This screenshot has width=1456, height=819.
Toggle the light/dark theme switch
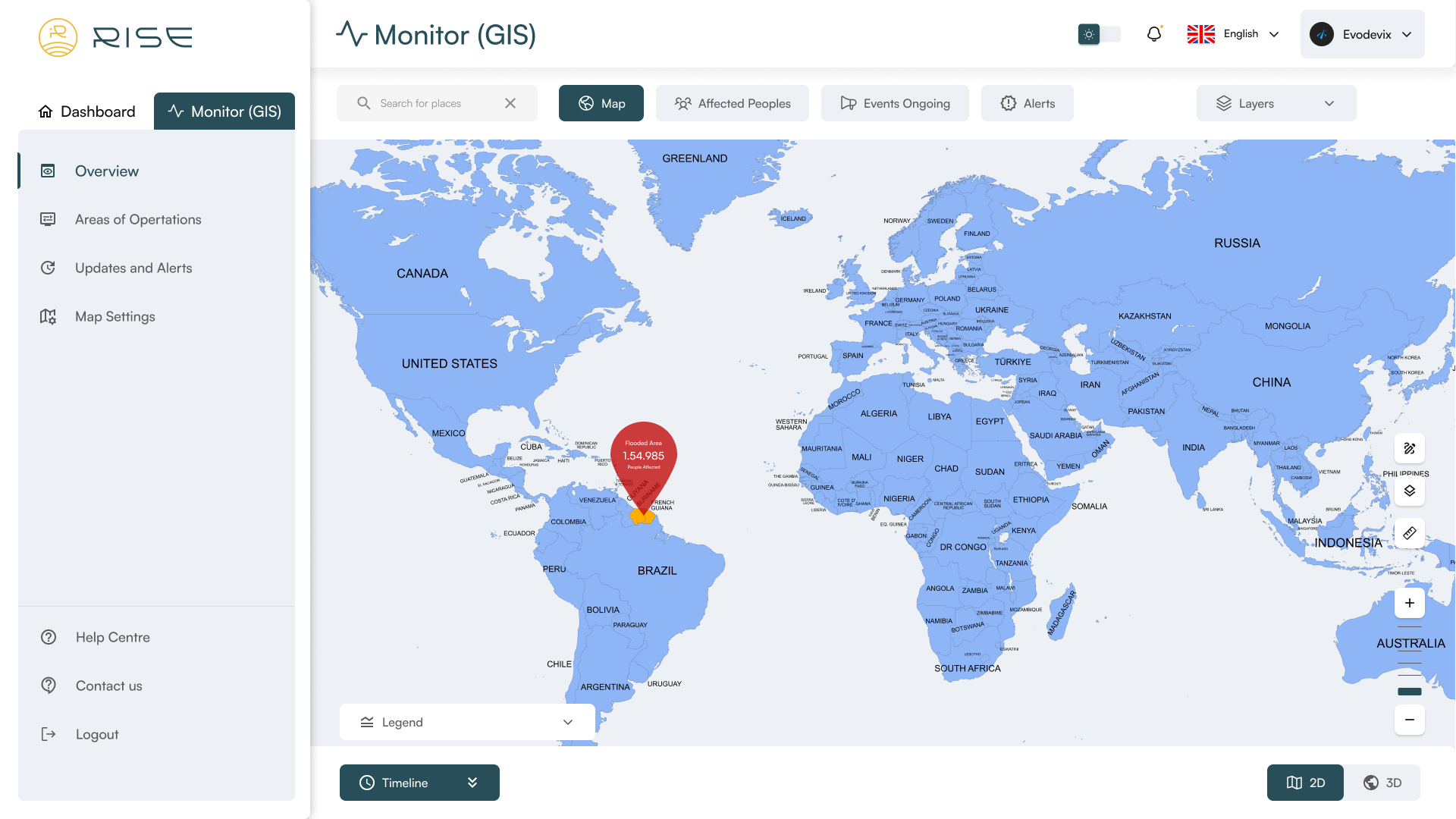click(x=1099, y=34)
